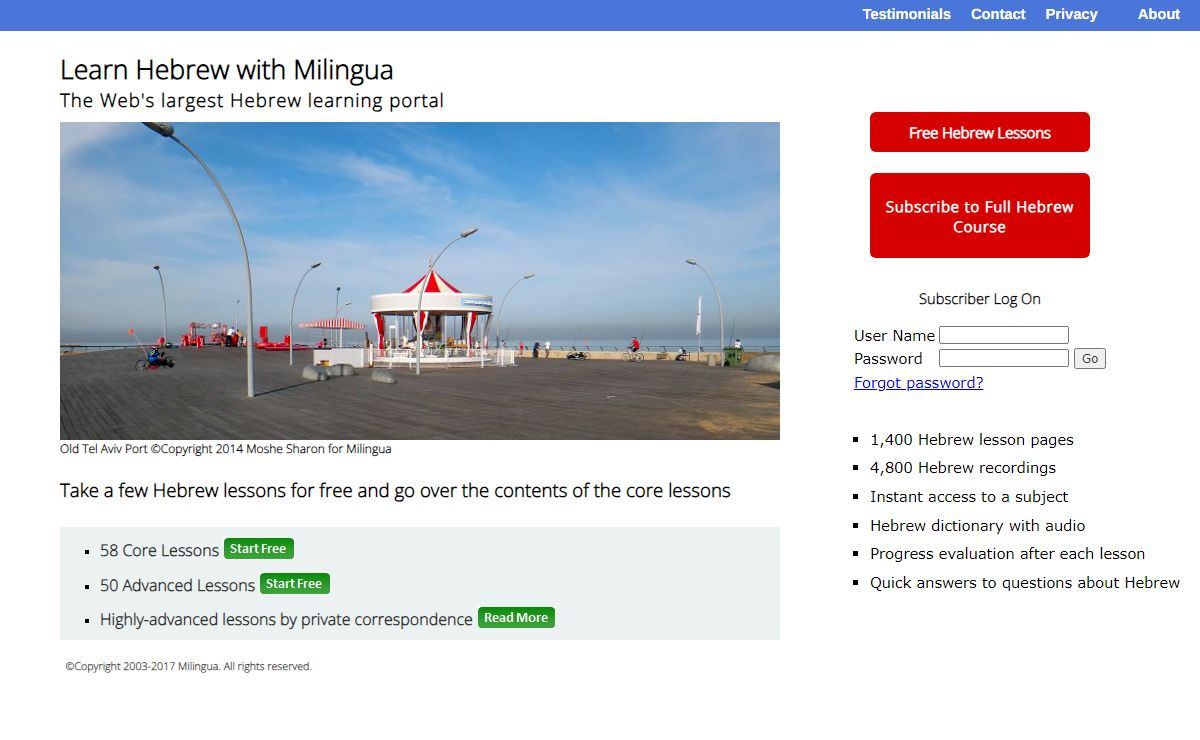Click the '58 Core Lessons' text
This screenshot has height=740, width=1200.
[x=159, y=551]
